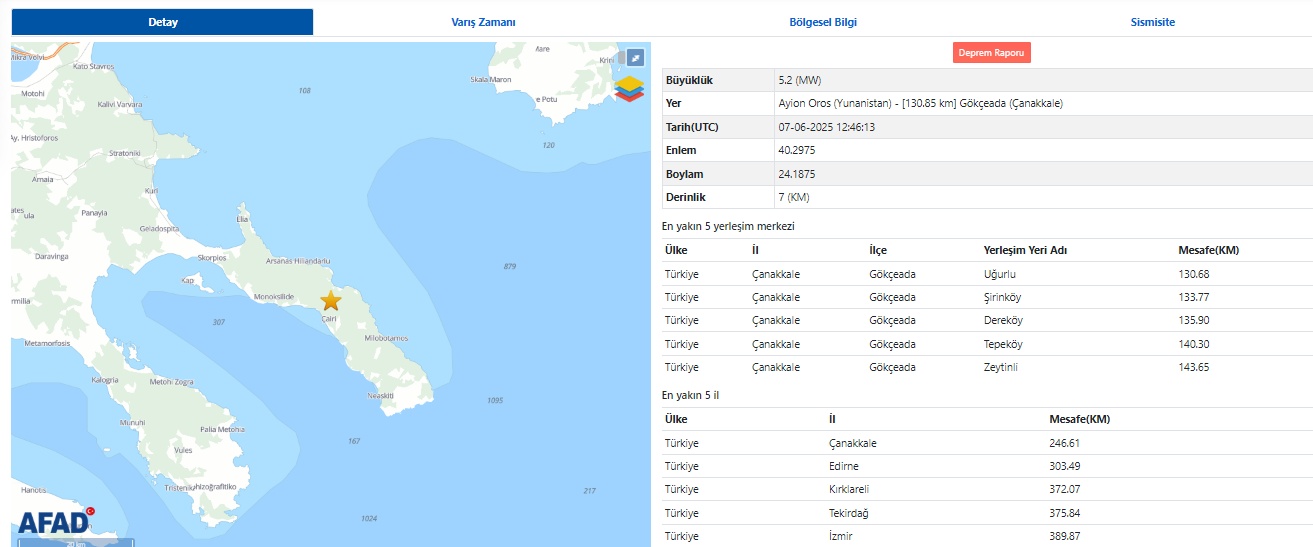Click the İlçe column header
Screen dimensions: 1313x547
[x=878, y=250]
